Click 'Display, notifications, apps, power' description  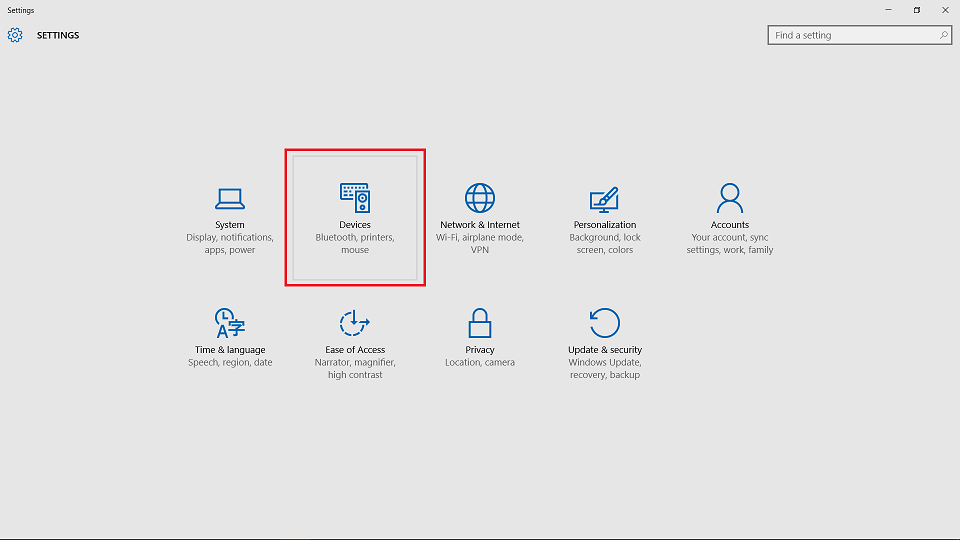230,244
